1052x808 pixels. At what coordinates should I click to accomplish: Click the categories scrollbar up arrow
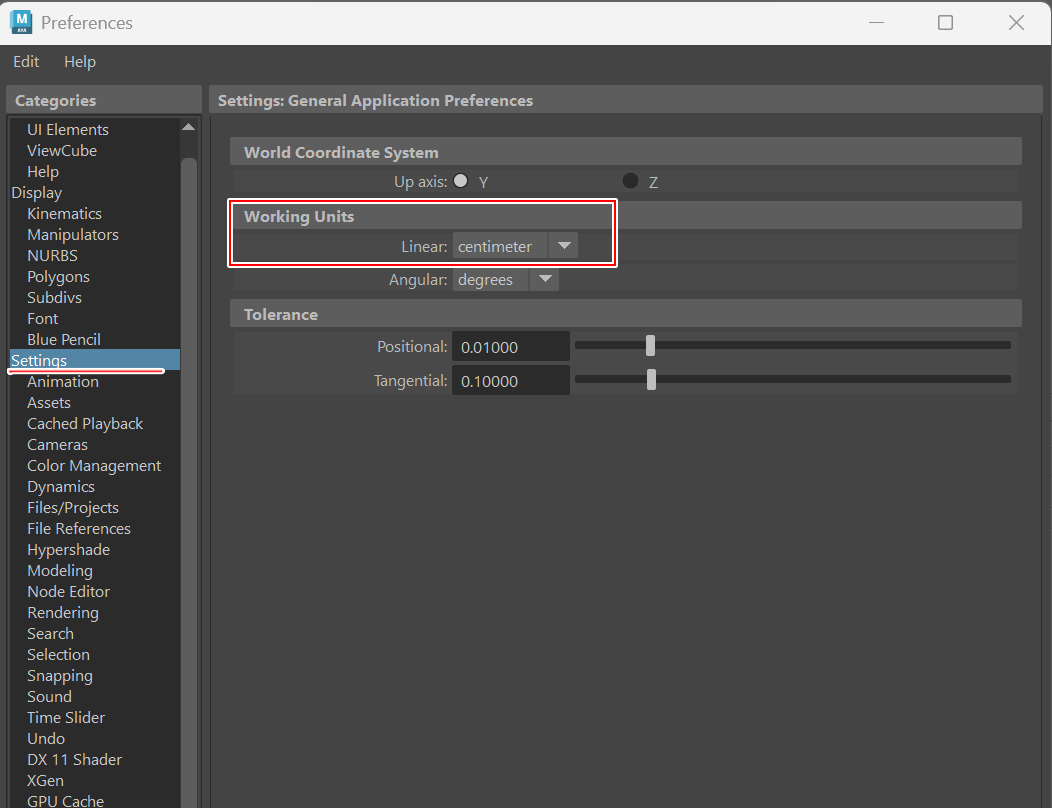(188, 126)
